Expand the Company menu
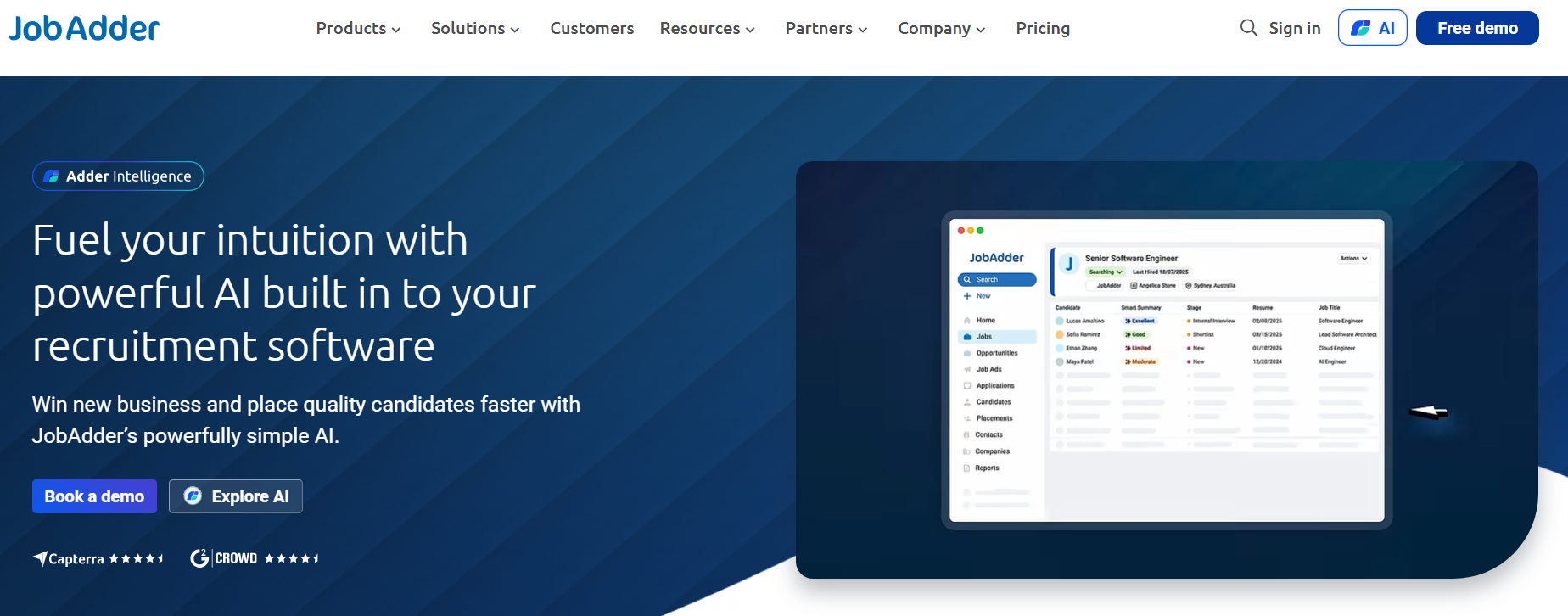 [942, 28]
